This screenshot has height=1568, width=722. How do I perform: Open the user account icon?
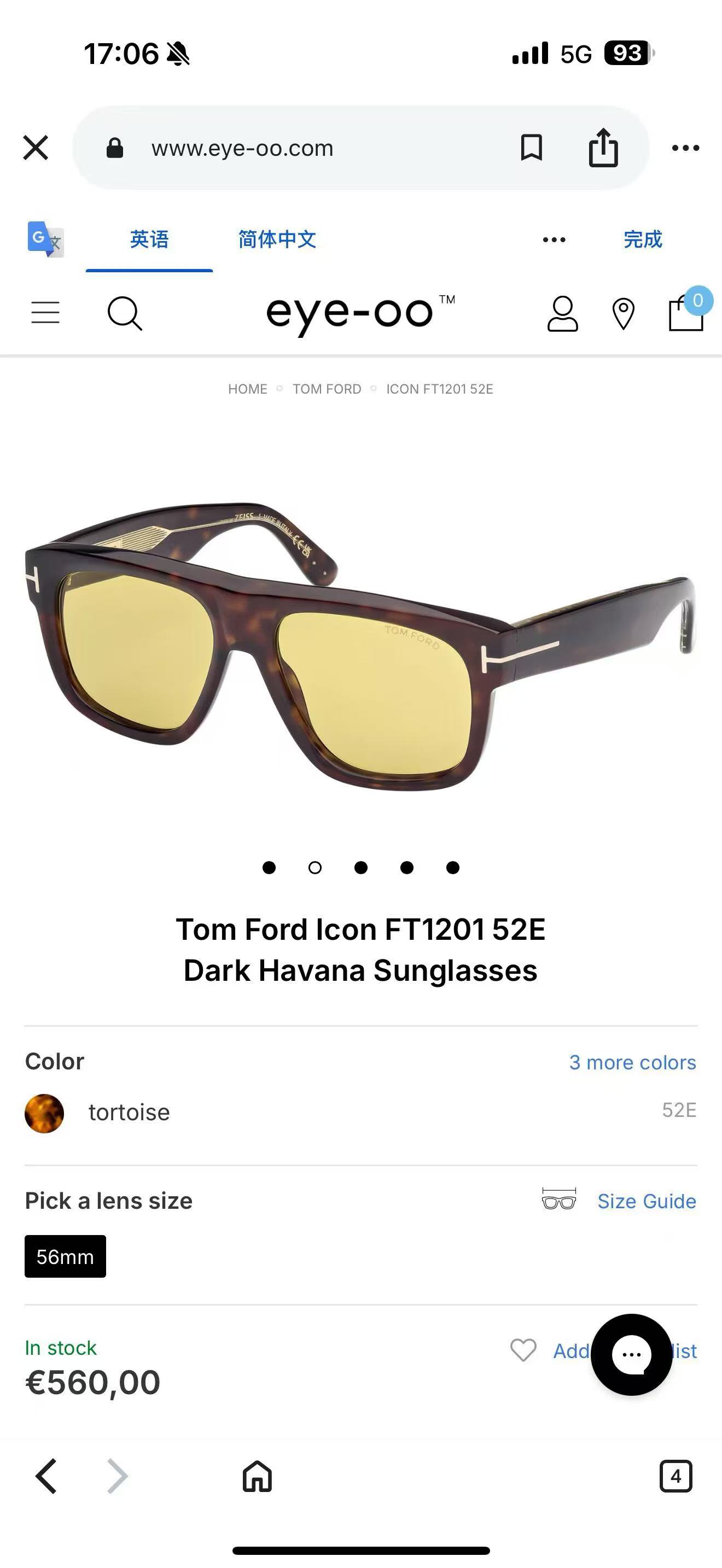(562, 313)
